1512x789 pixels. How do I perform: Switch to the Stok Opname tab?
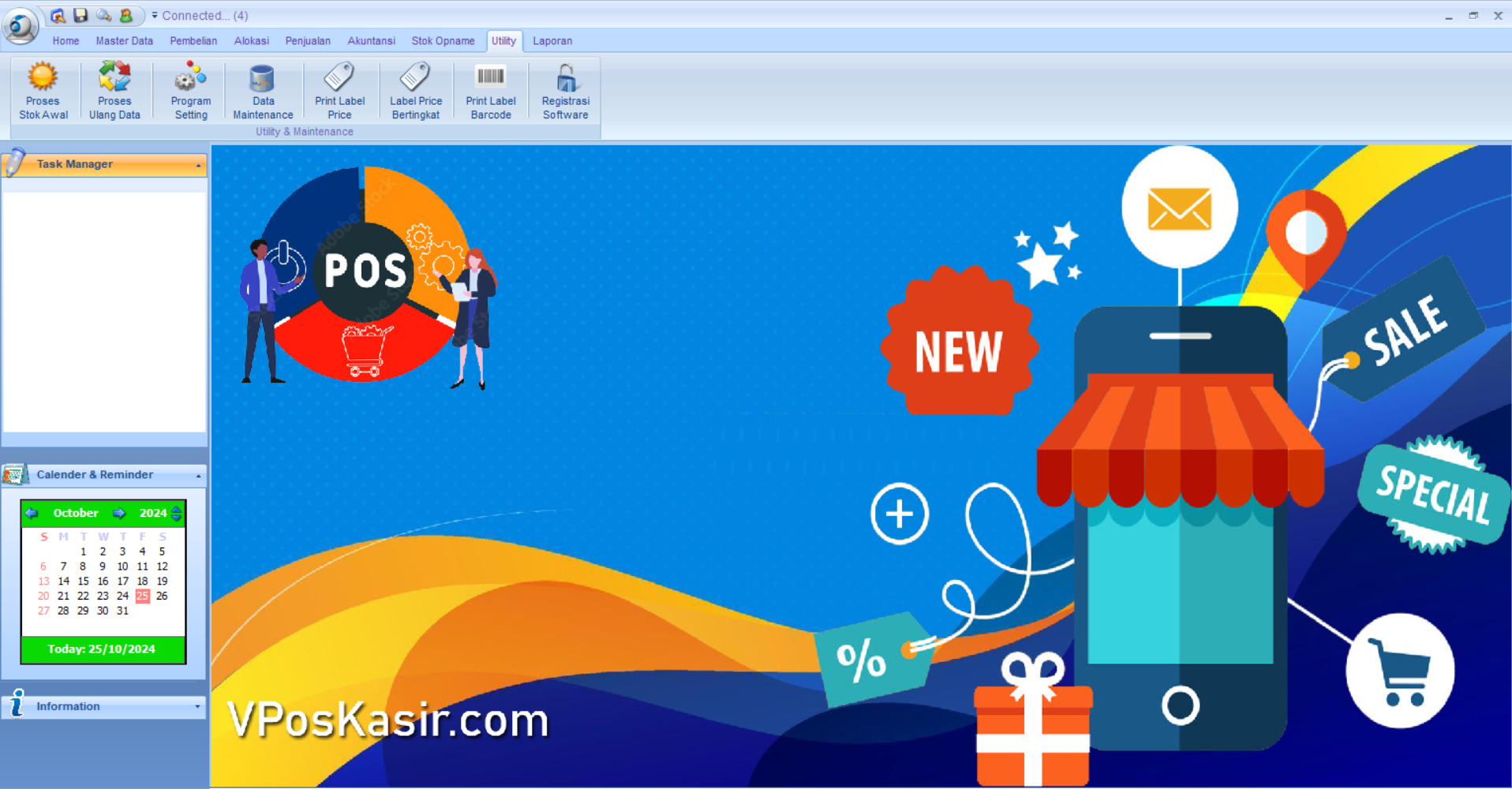click(443, 41)
